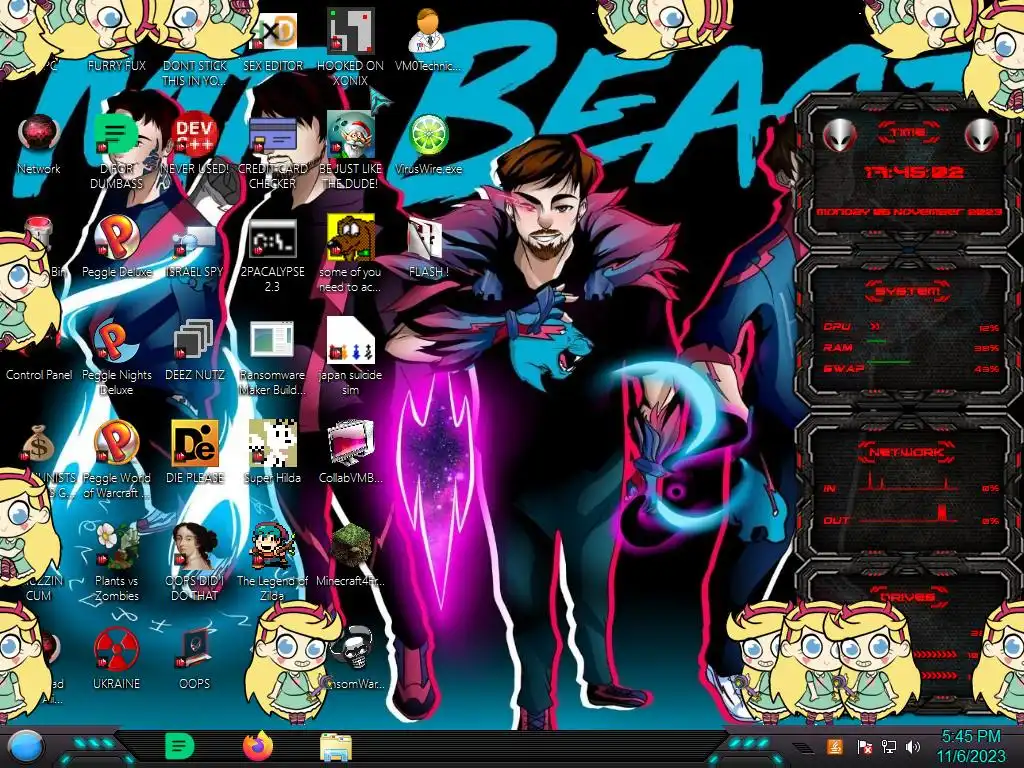Click the right alien head on the Time widget
1024x768 pixels.
pos(981,135)
